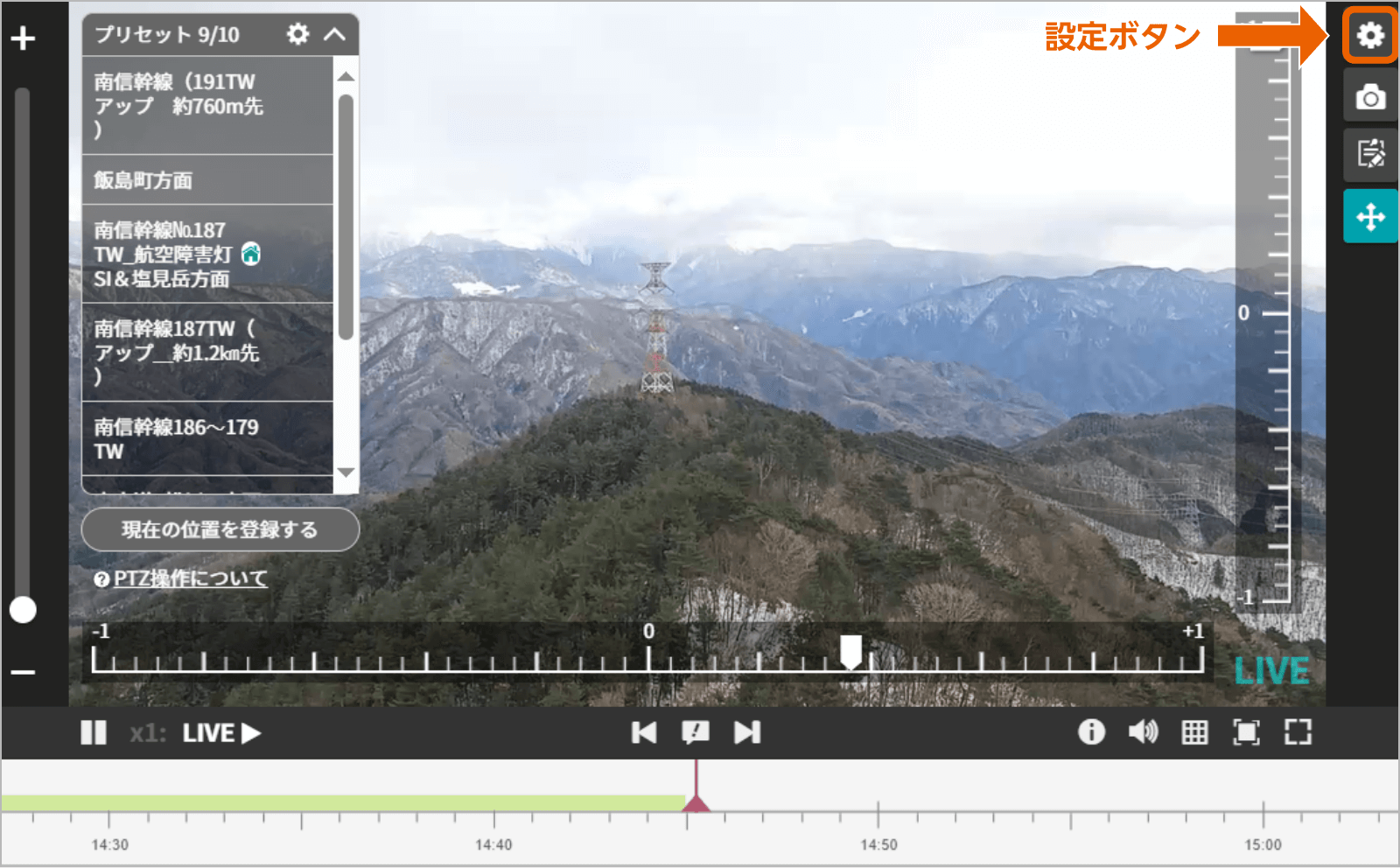Image resolution: width=1400 pixels, height=868 pixels.
Task: Open PTZ操作について help link
Action: [190, 578]
